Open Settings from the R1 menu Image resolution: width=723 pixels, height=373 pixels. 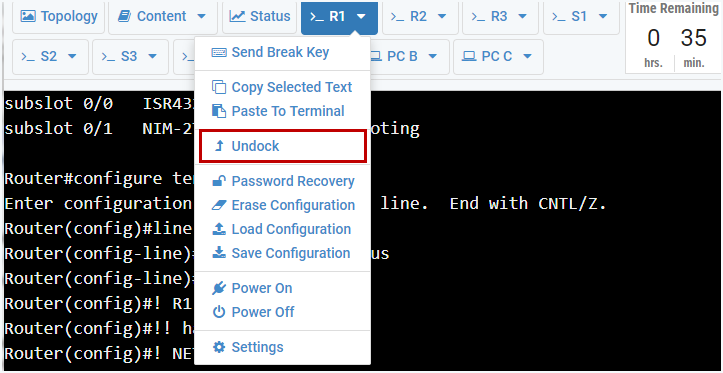tap(283, 347)
